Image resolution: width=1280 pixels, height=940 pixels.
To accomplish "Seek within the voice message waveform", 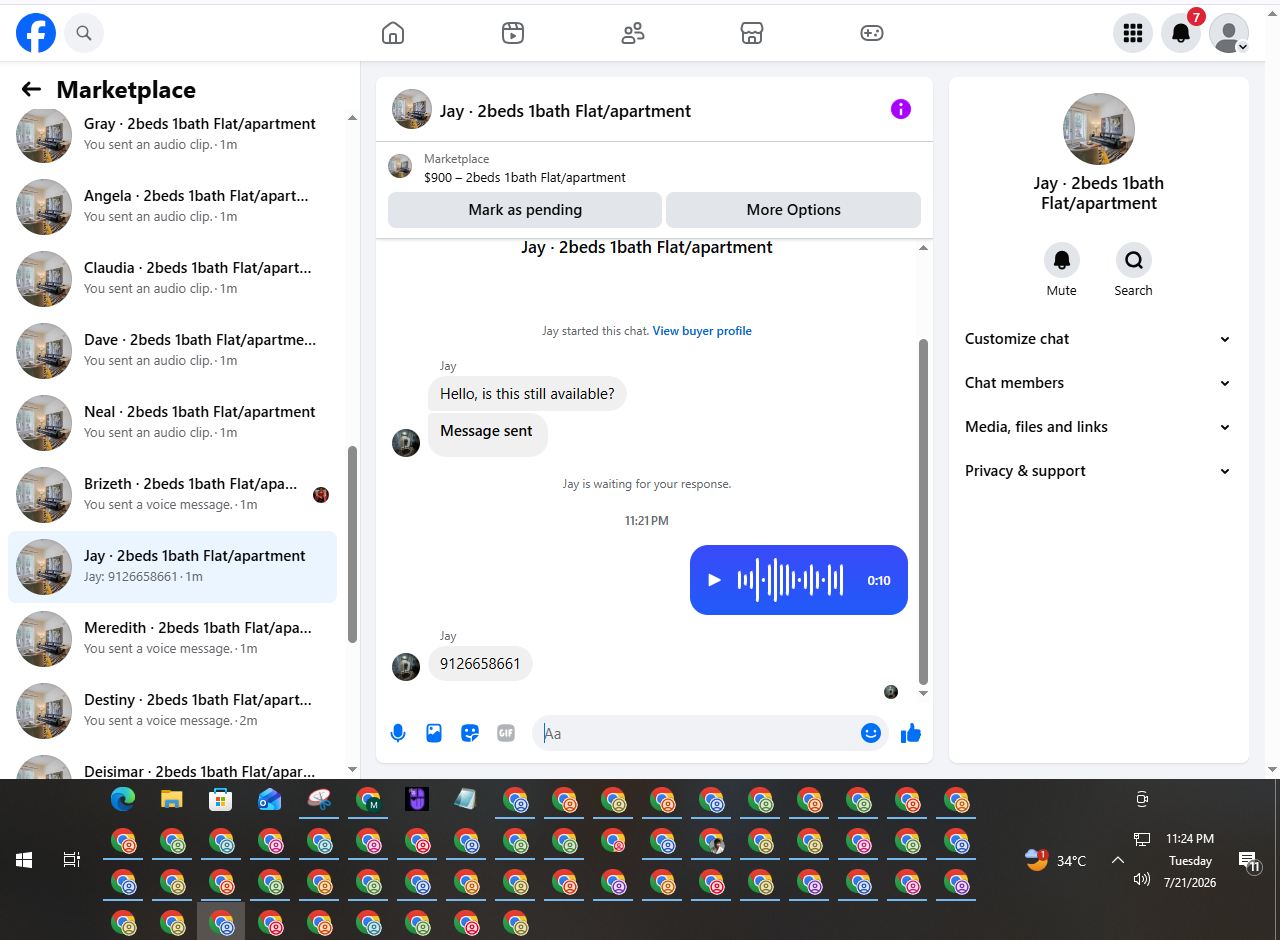I will (x=790, y=580).
